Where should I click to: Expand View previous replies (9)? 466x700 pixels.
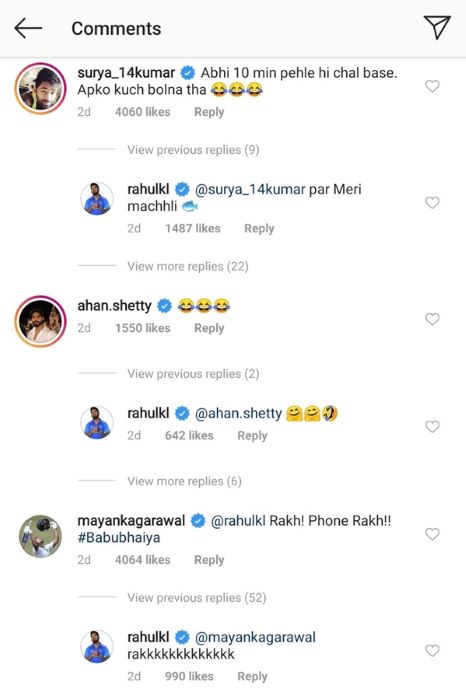point(193,150)
